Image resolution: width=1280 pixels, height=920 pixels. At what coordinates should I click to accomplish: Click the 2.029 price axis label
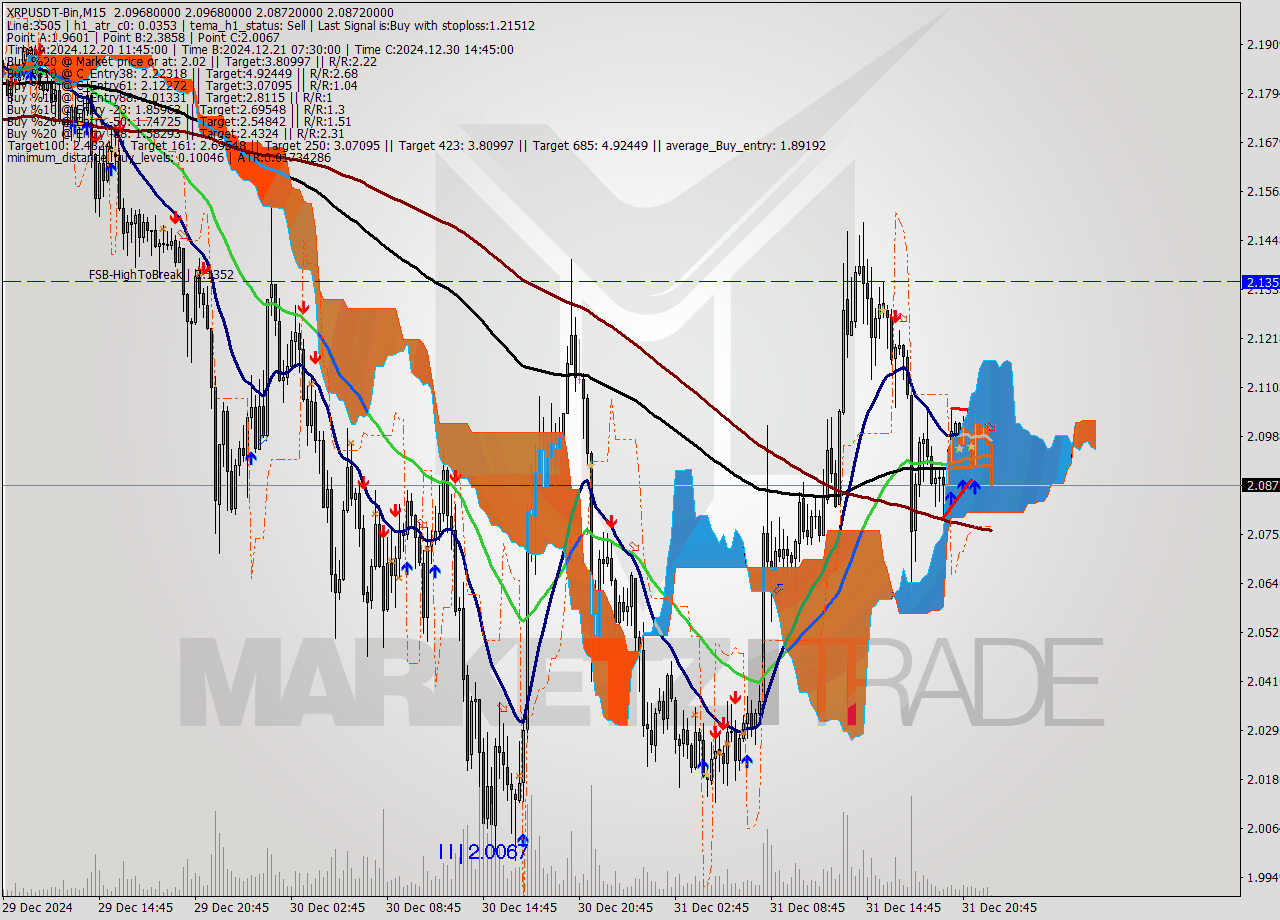pyautogui.click(x=1262, y=730)
